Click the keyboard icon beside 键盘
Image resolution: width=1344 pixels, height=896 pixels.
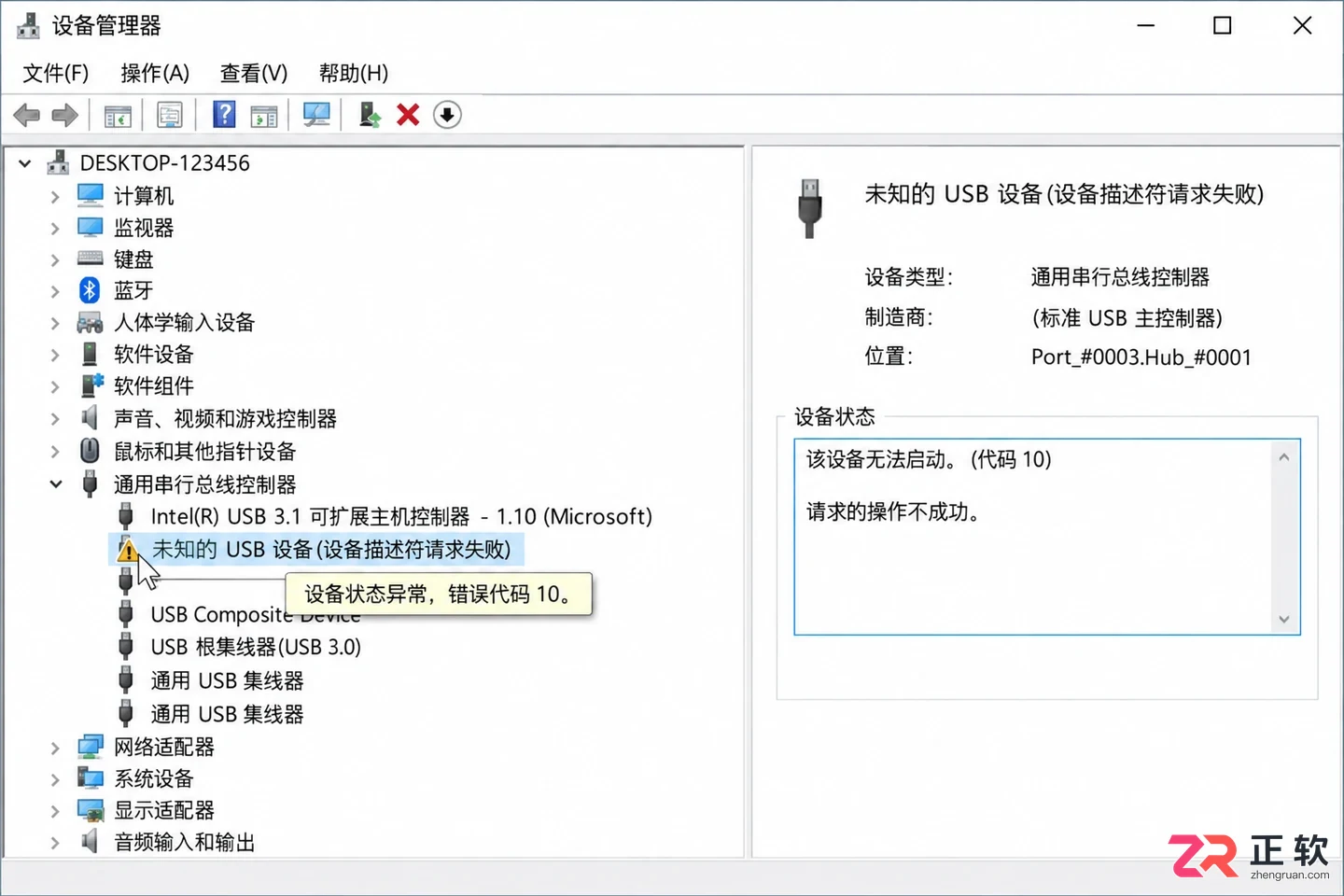tap(90, 259)
